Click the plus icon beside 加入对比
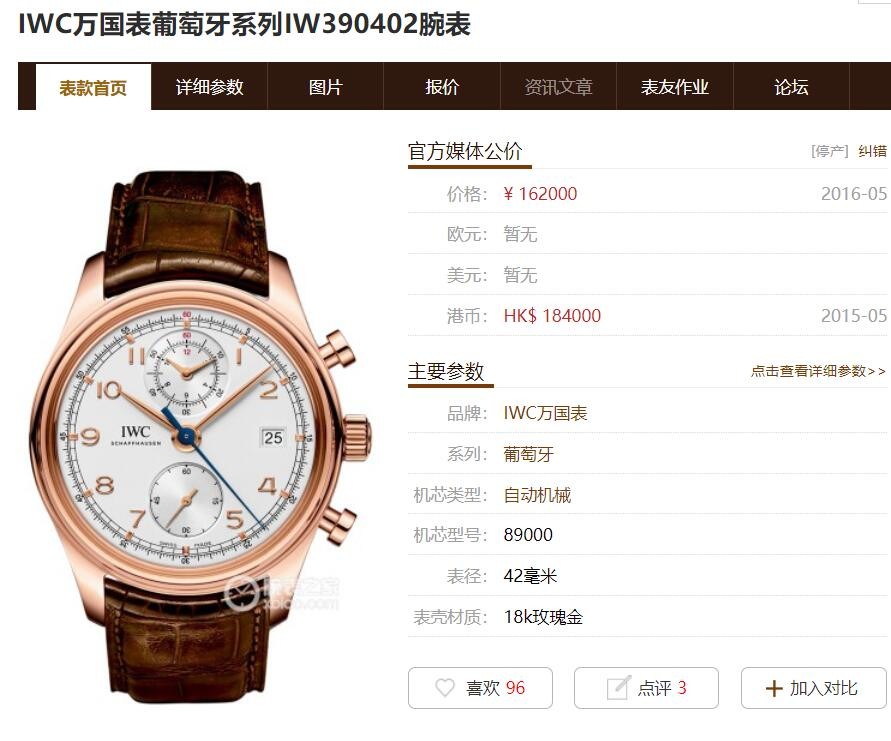The width and height of the screenshot is (891, 741). pos(774,689)
